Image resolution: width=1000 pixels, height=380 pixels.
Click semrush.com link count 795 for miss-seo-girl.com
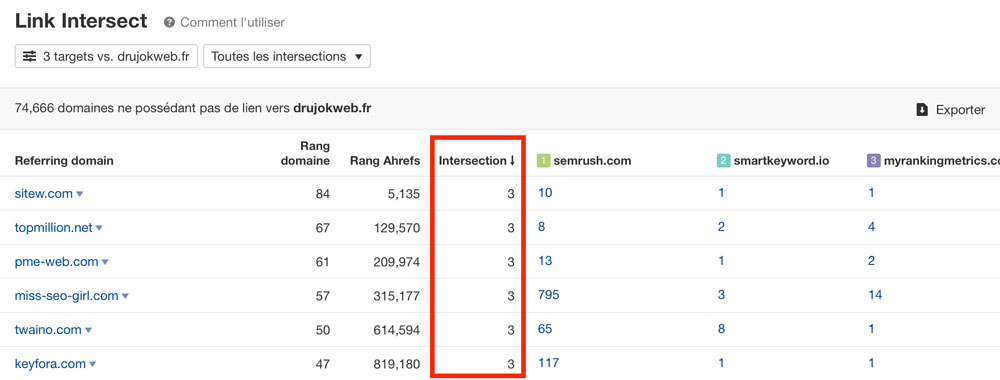(548, 295)
